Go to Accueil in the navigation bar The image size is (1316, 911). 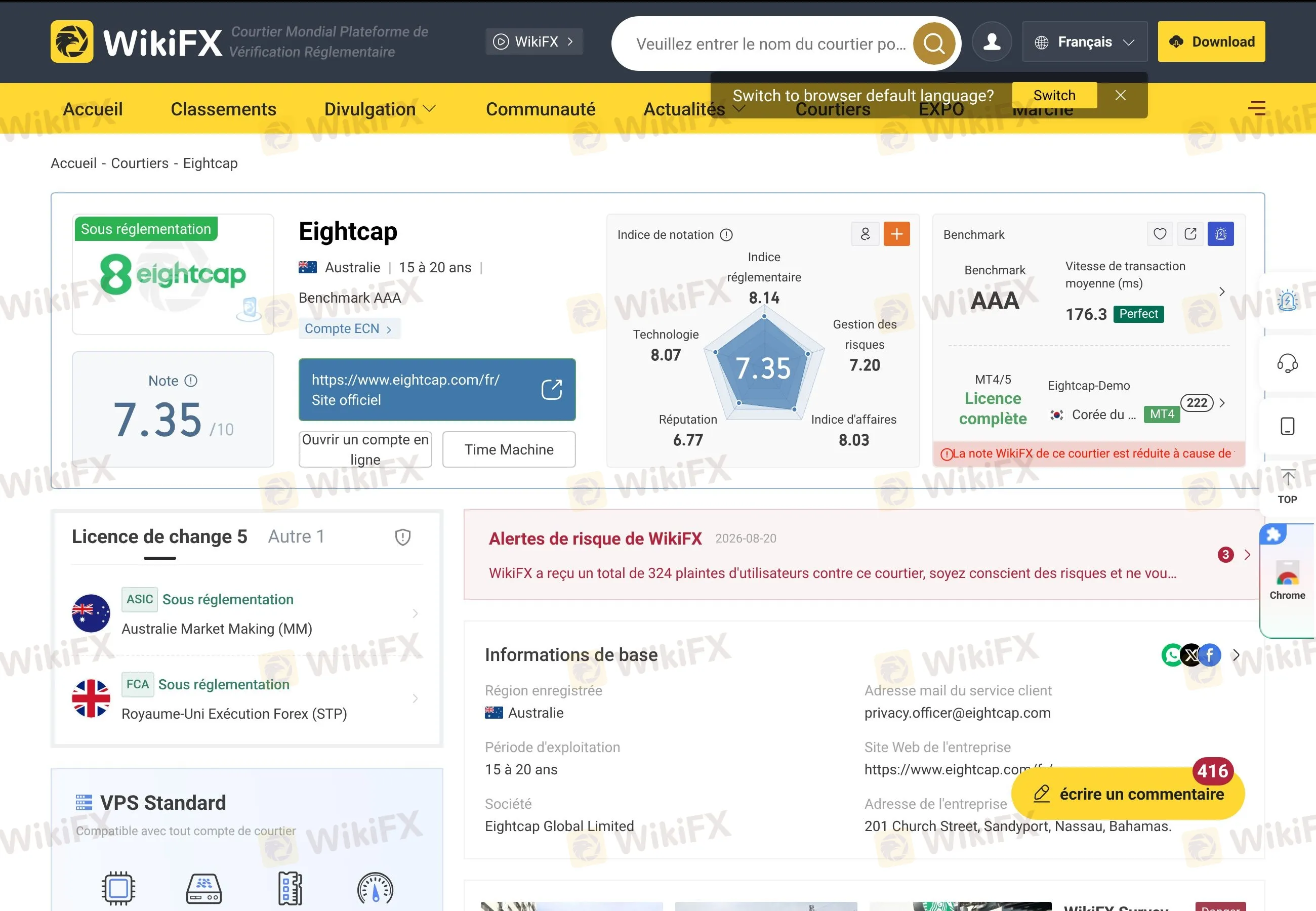(93, 108)
